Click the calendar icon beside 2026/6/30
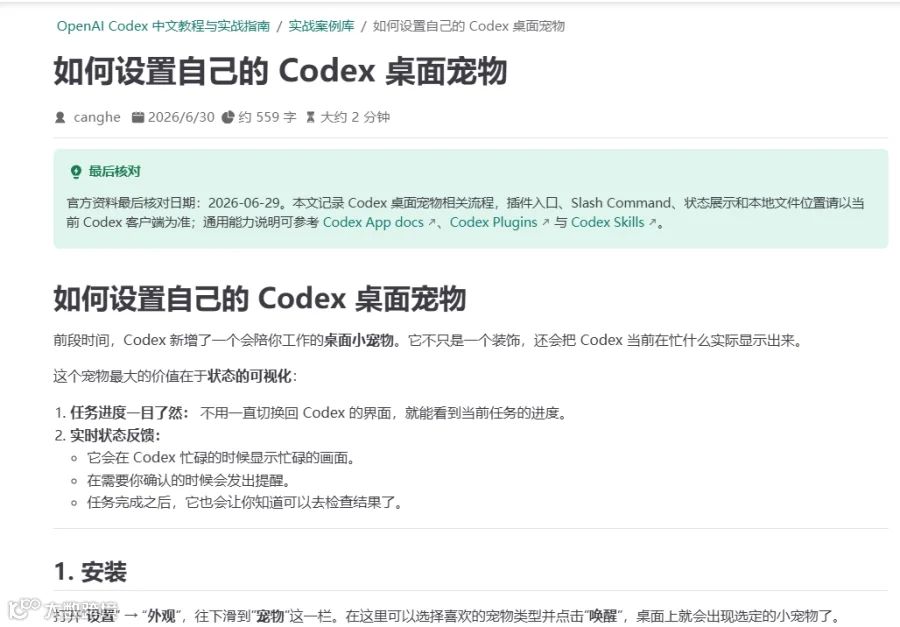This screenshot has width=900, height=627. [x=138, y=117]
